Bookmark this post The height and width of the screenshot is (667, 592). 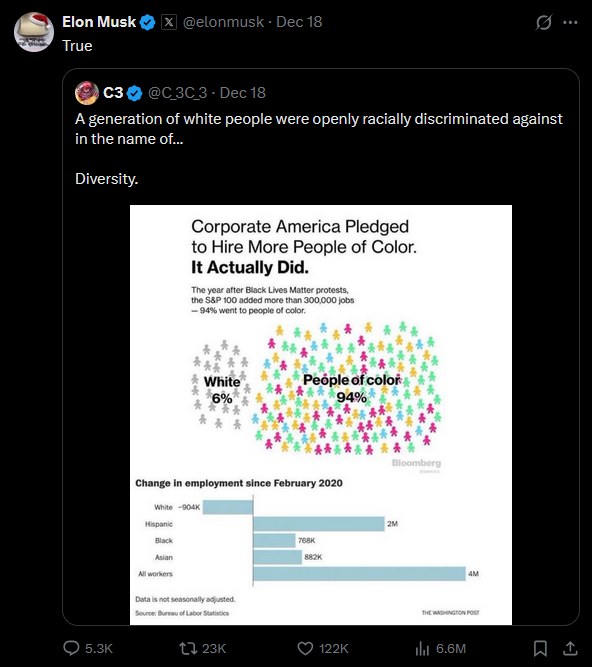tap(540, 648)
